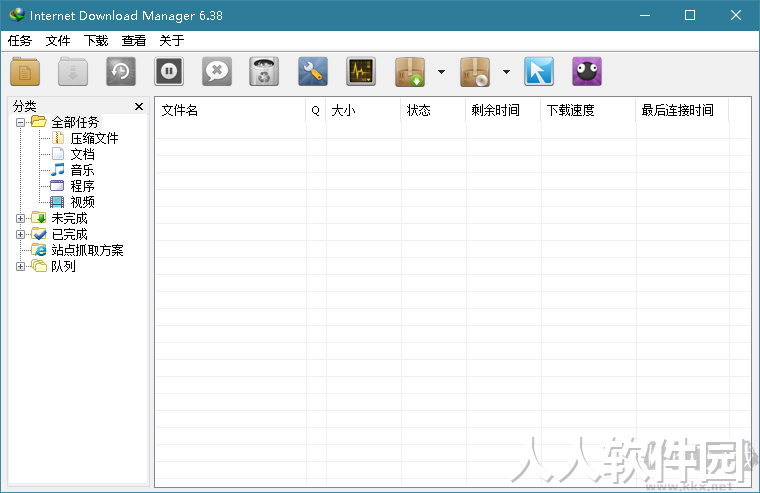Viewport: 760px width, 493px height.
Task: Click the Stop/history clock toolbar icon
Action: tap(121, 72)
